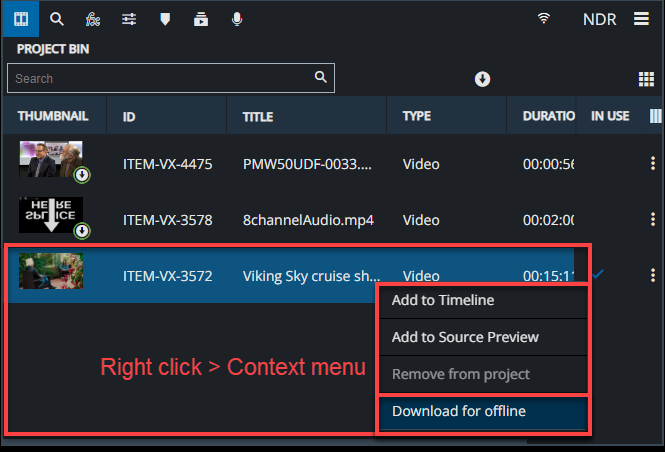Choose Add to Source Preview
Screen dimensions: 665x452
click(465, 337)
